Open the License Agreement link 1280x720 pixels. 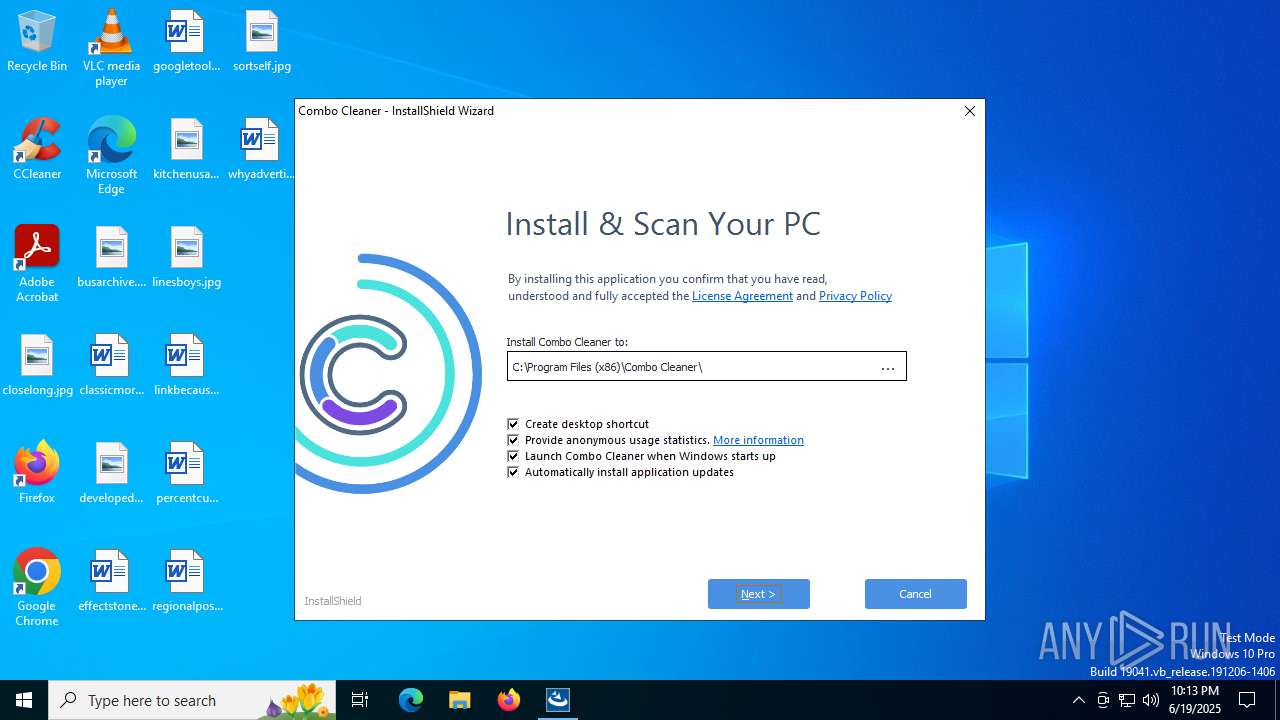pos(742,296)
